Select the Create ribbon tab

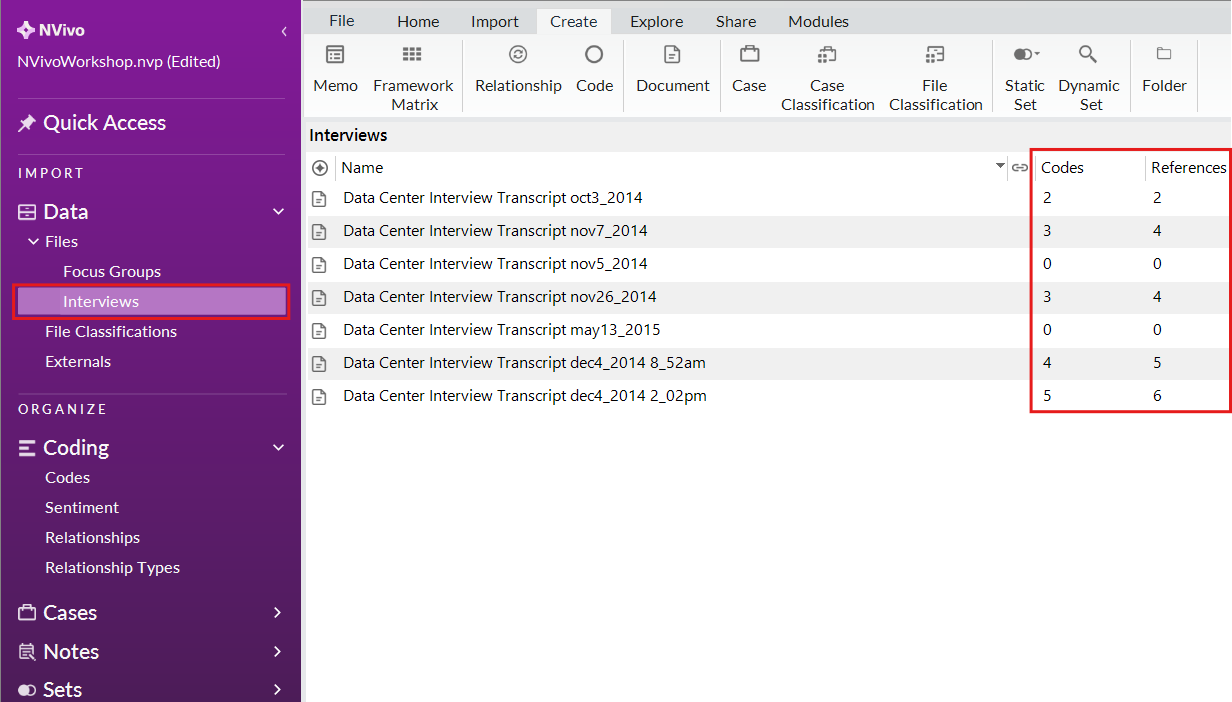(574, 21)
